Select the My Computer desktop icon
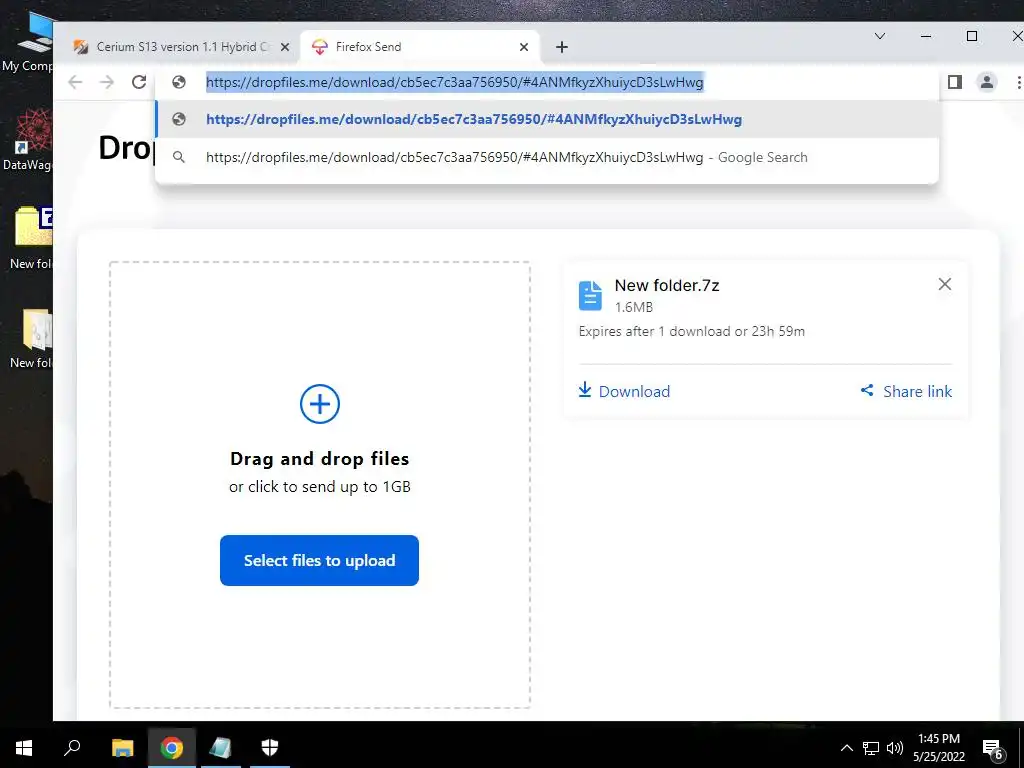 tap(27, 42)
